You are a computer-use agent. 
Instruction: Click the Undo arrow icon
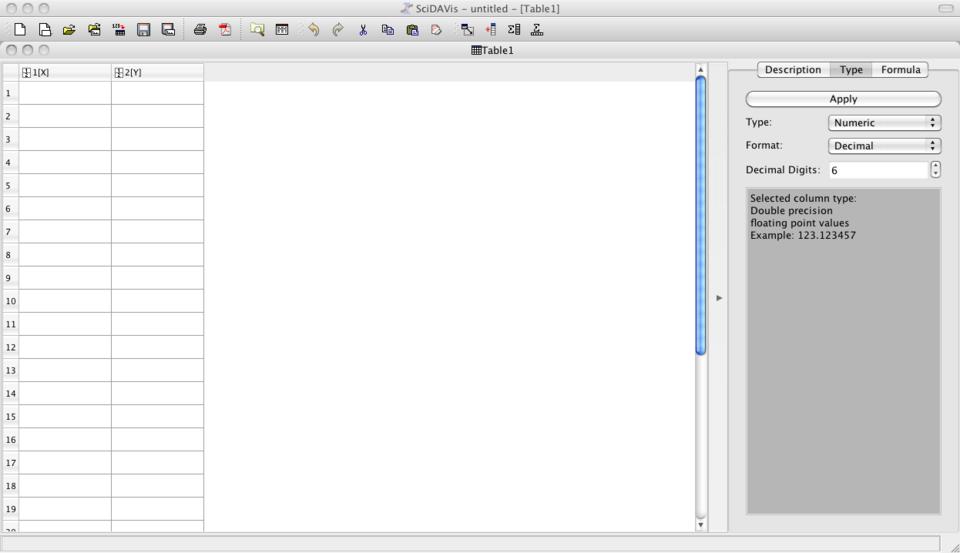(x=313, y=30)
